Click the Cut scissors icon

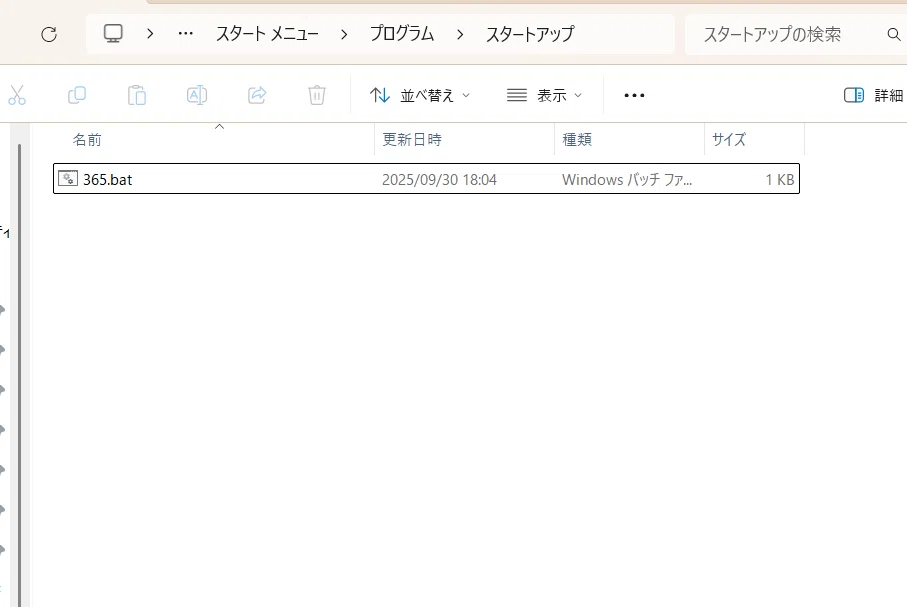(x=17, y=95)
